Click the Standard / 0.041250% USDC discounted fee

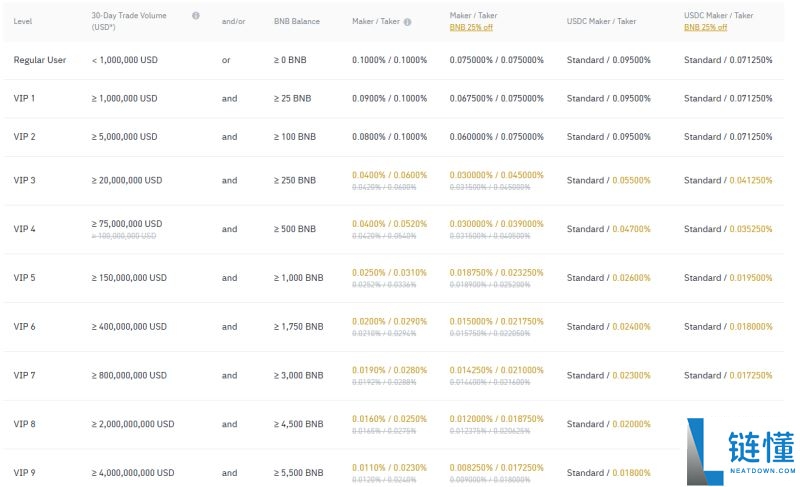728,180
